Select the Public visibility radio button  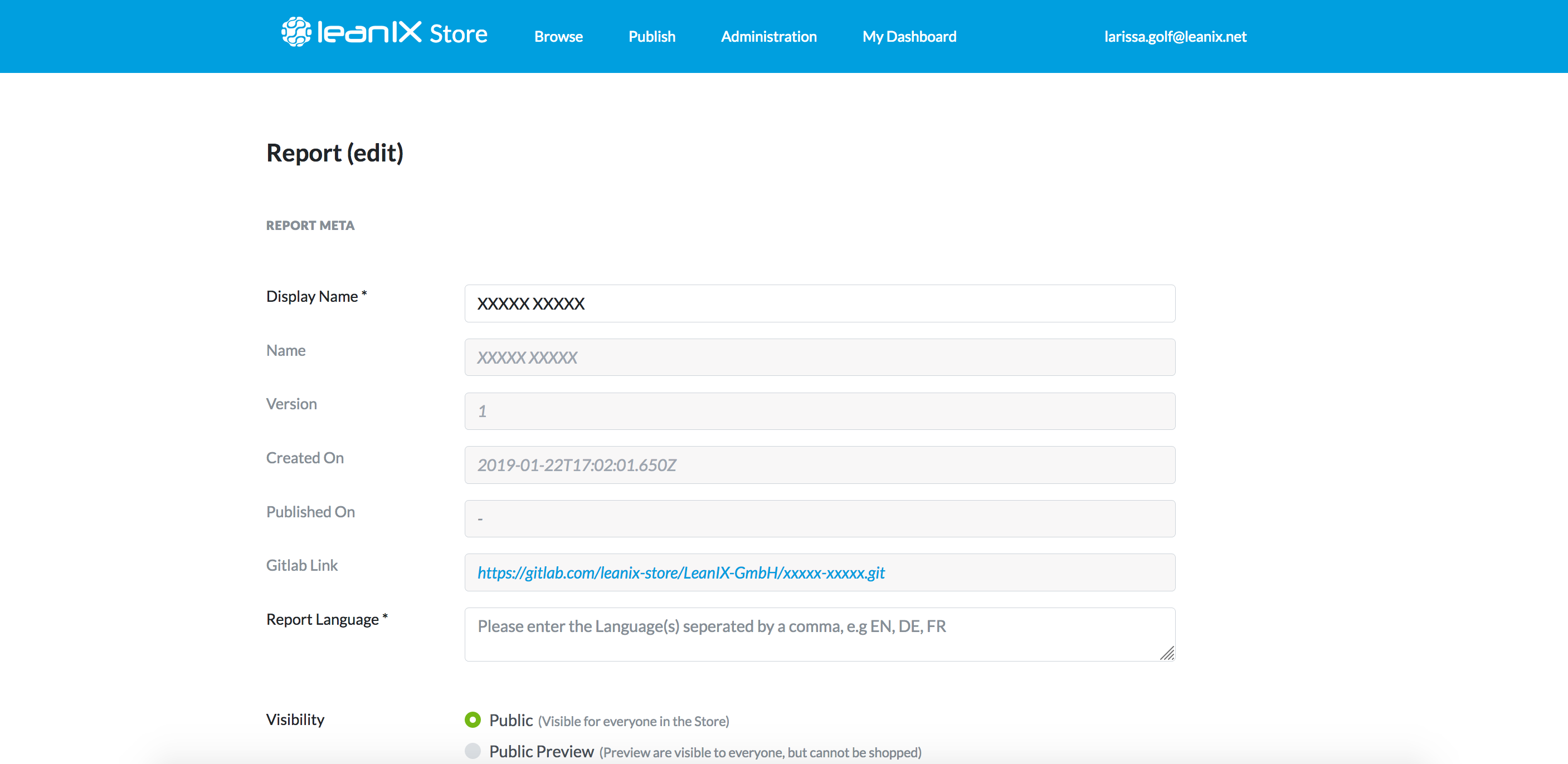473,719
